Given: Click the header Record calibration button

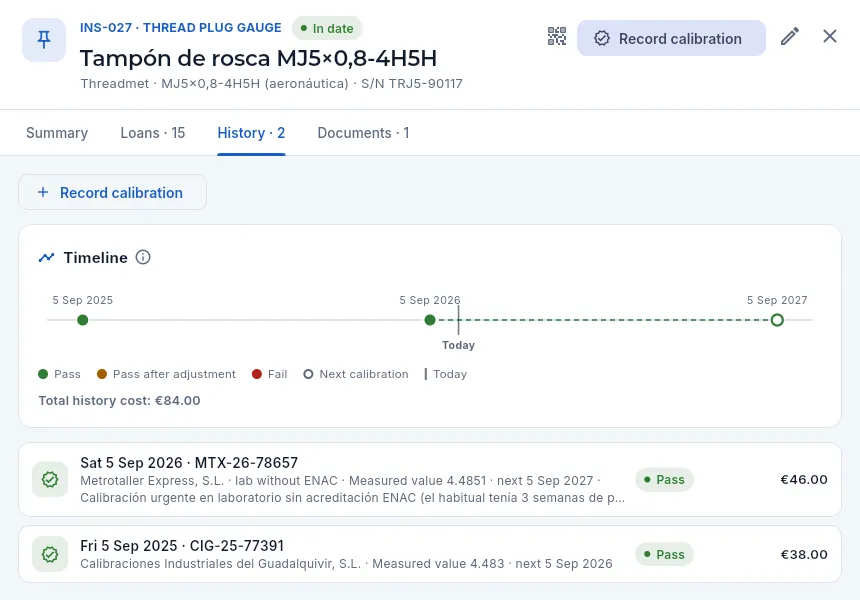Looking at the screenshot, I should click(671, 38).
